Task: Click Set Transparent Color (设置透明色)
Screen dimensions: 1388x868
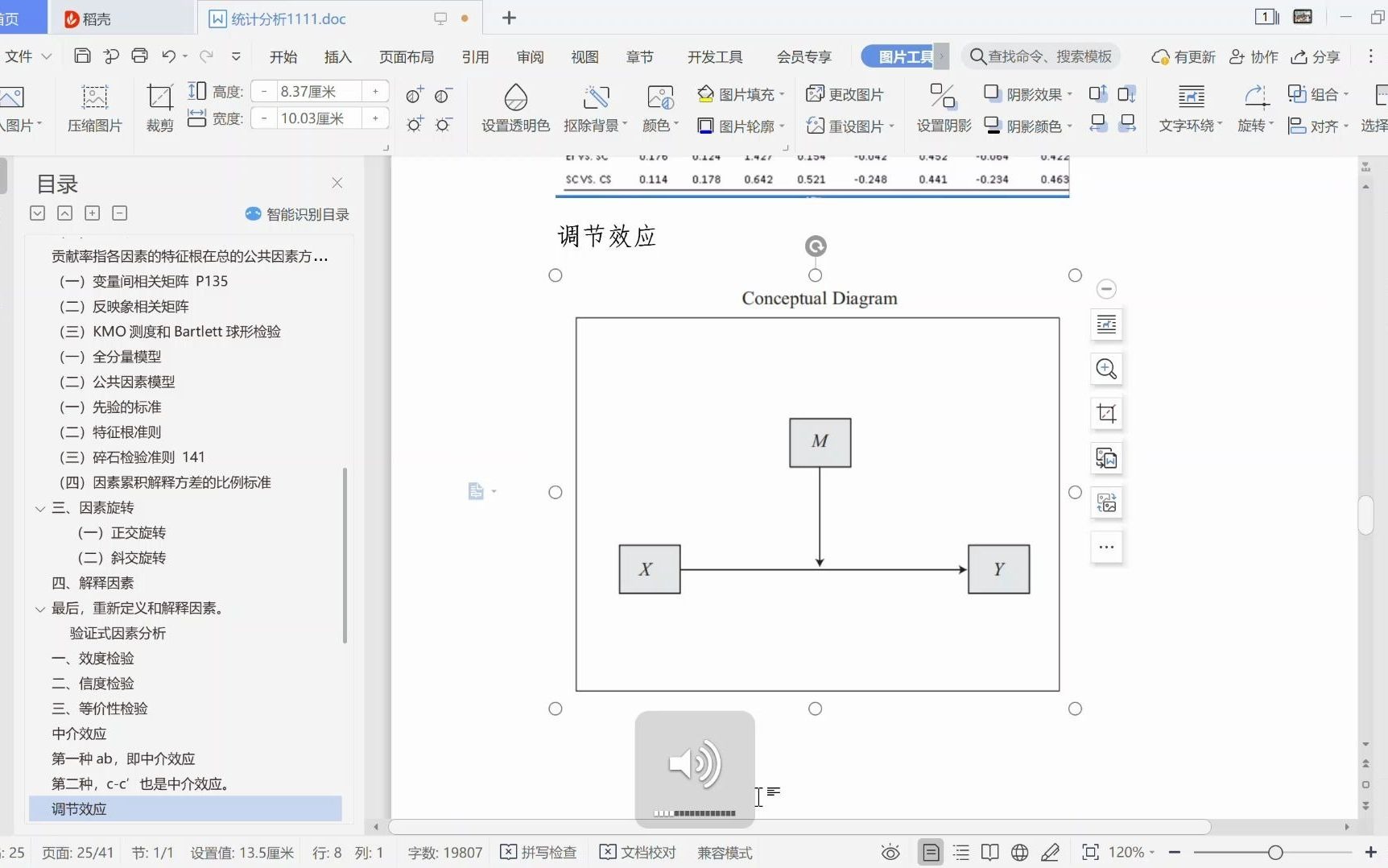Action: coord(515,109)
